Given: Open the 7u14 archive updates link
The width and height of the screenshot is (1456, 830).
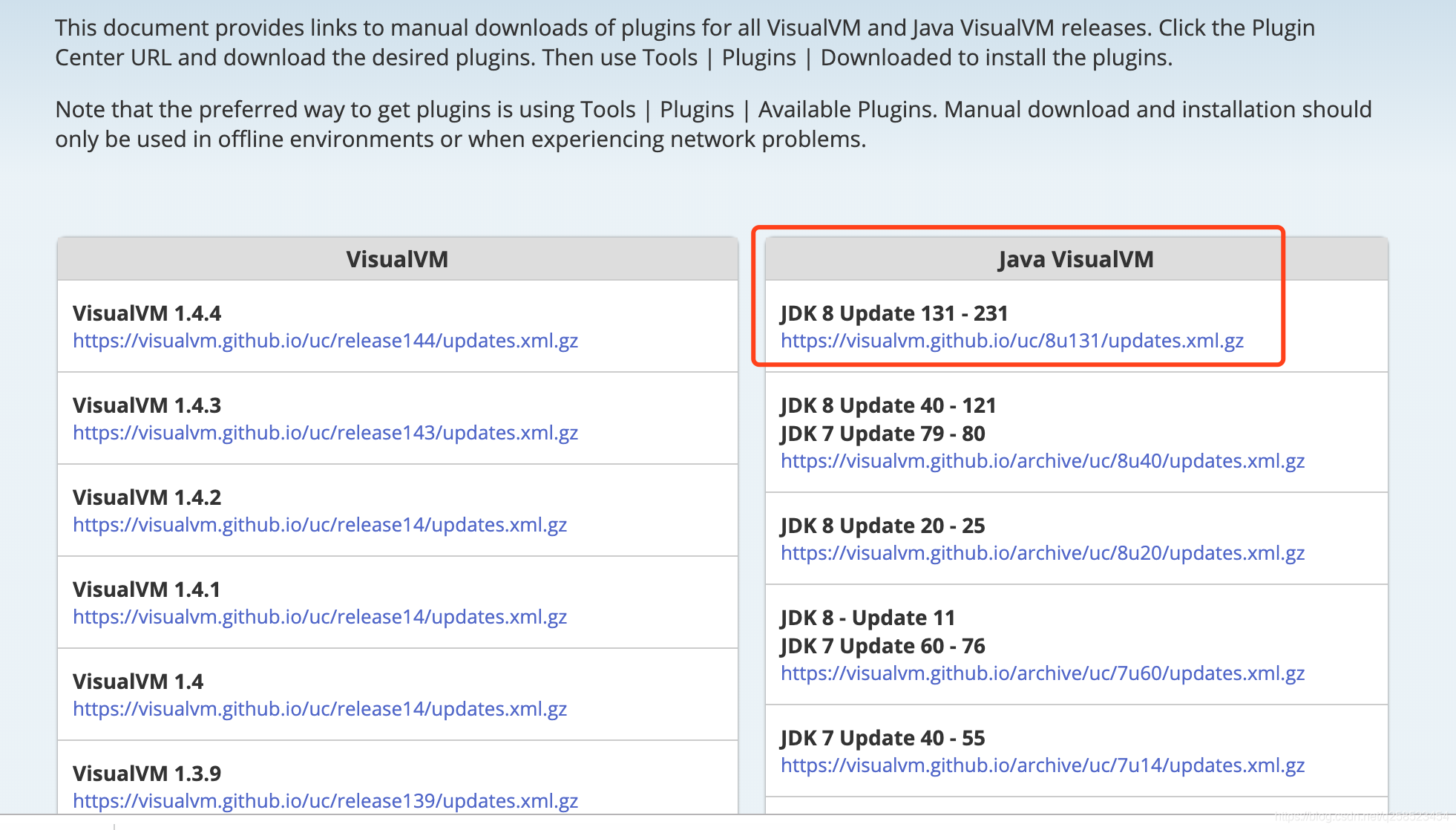Looking at the screenshot, I should pyautogui.click(x=1042, y=765).
